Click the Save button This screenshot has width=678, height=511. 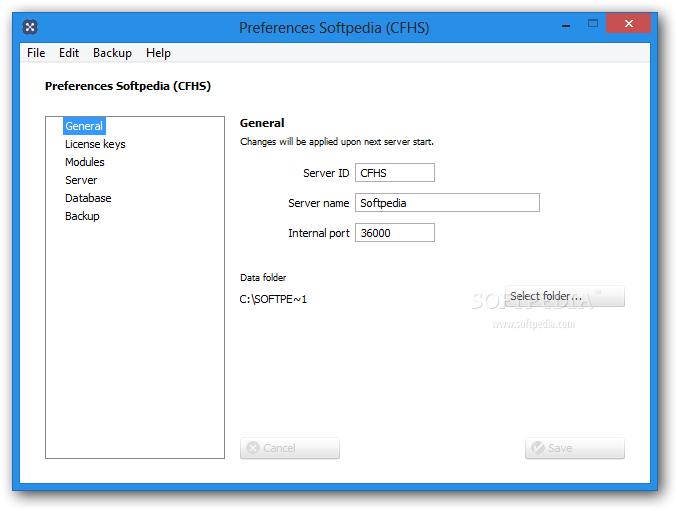tap(575, 448)
